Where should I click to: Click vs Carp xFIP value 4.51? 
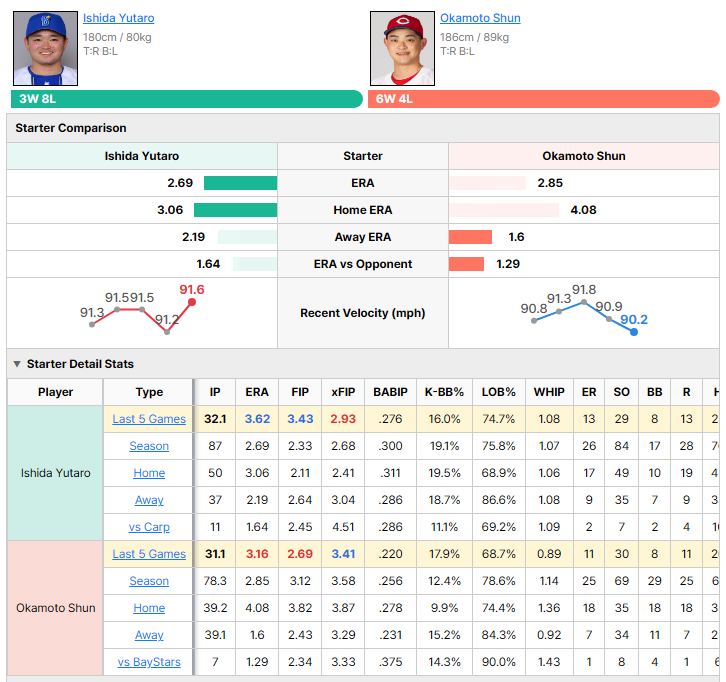coord(343,527)
